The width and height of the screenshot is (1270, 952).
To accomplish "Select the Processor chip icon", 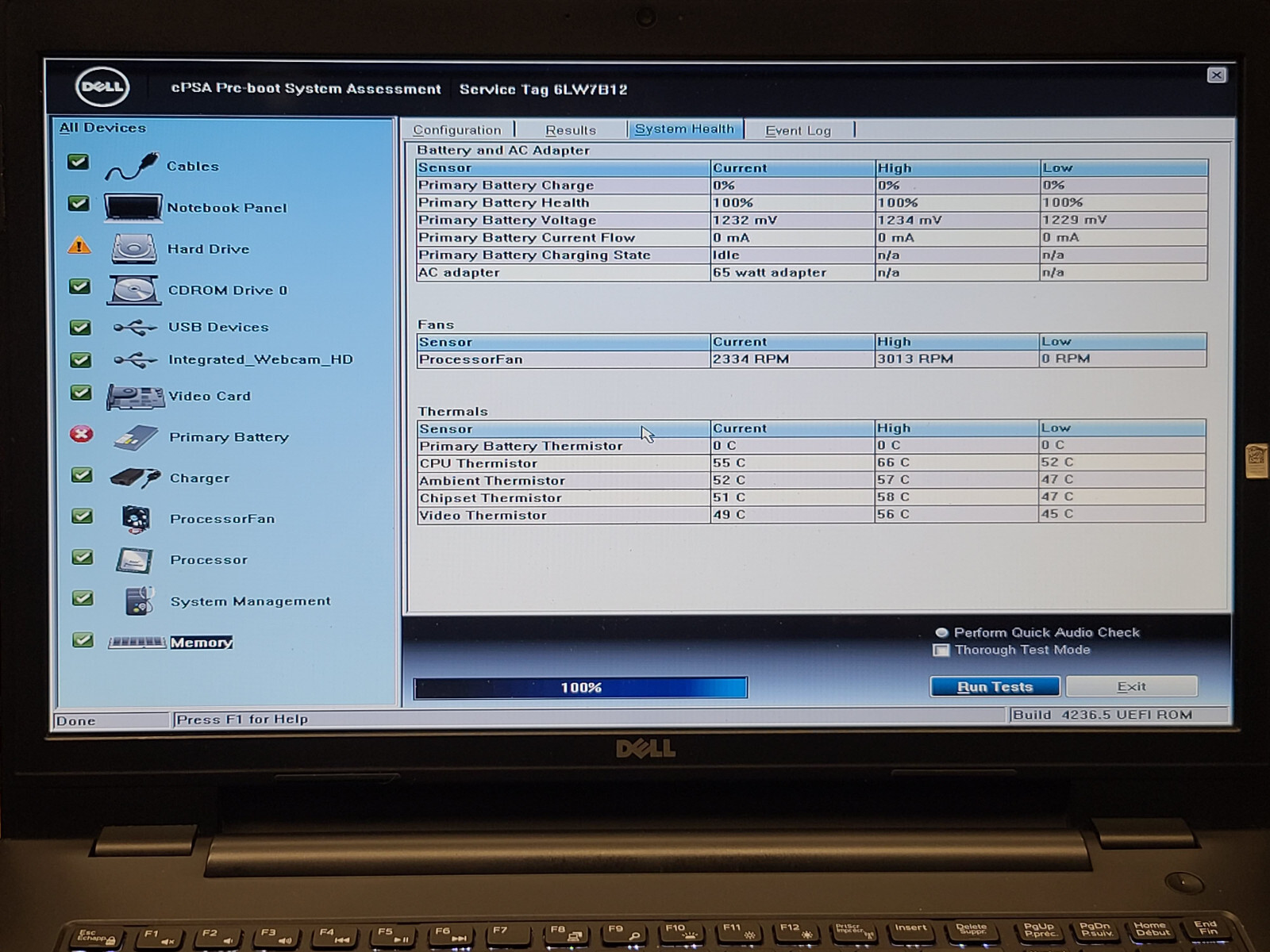I will pyautogui.click(x=134, y=560).
